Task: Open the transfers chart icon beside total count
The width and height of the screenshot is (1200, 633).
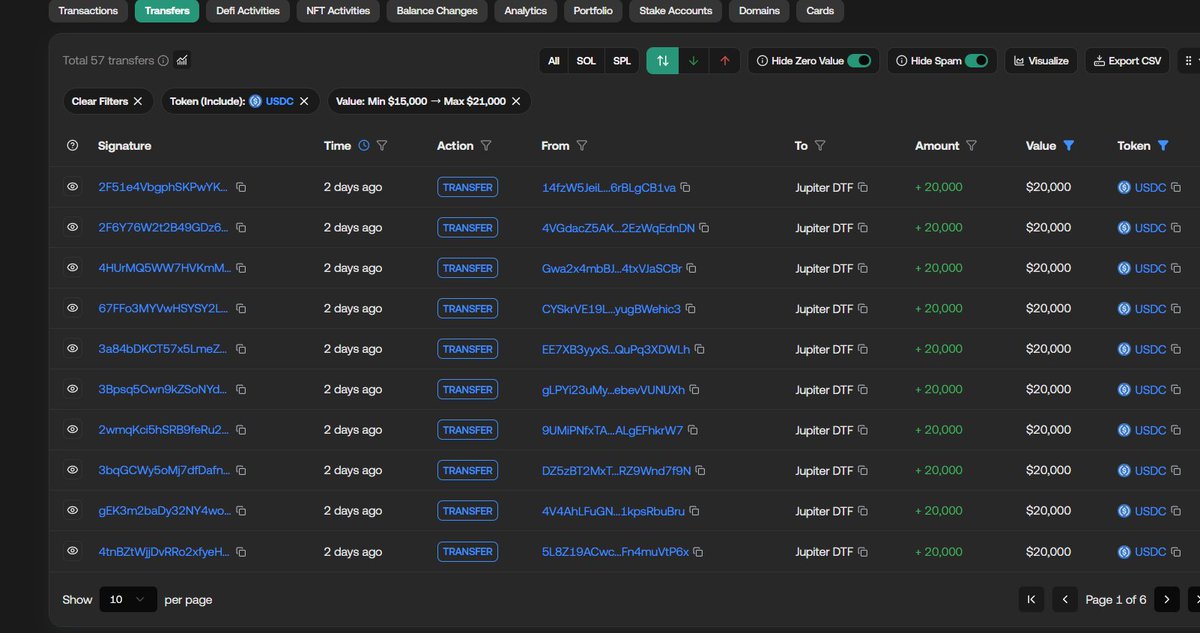Action: click(182, 60)
